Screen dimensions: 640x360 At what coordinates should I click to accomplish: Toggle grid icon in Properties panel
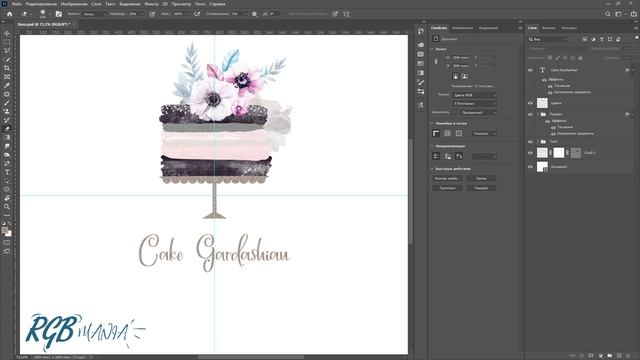tap(447, 133)
